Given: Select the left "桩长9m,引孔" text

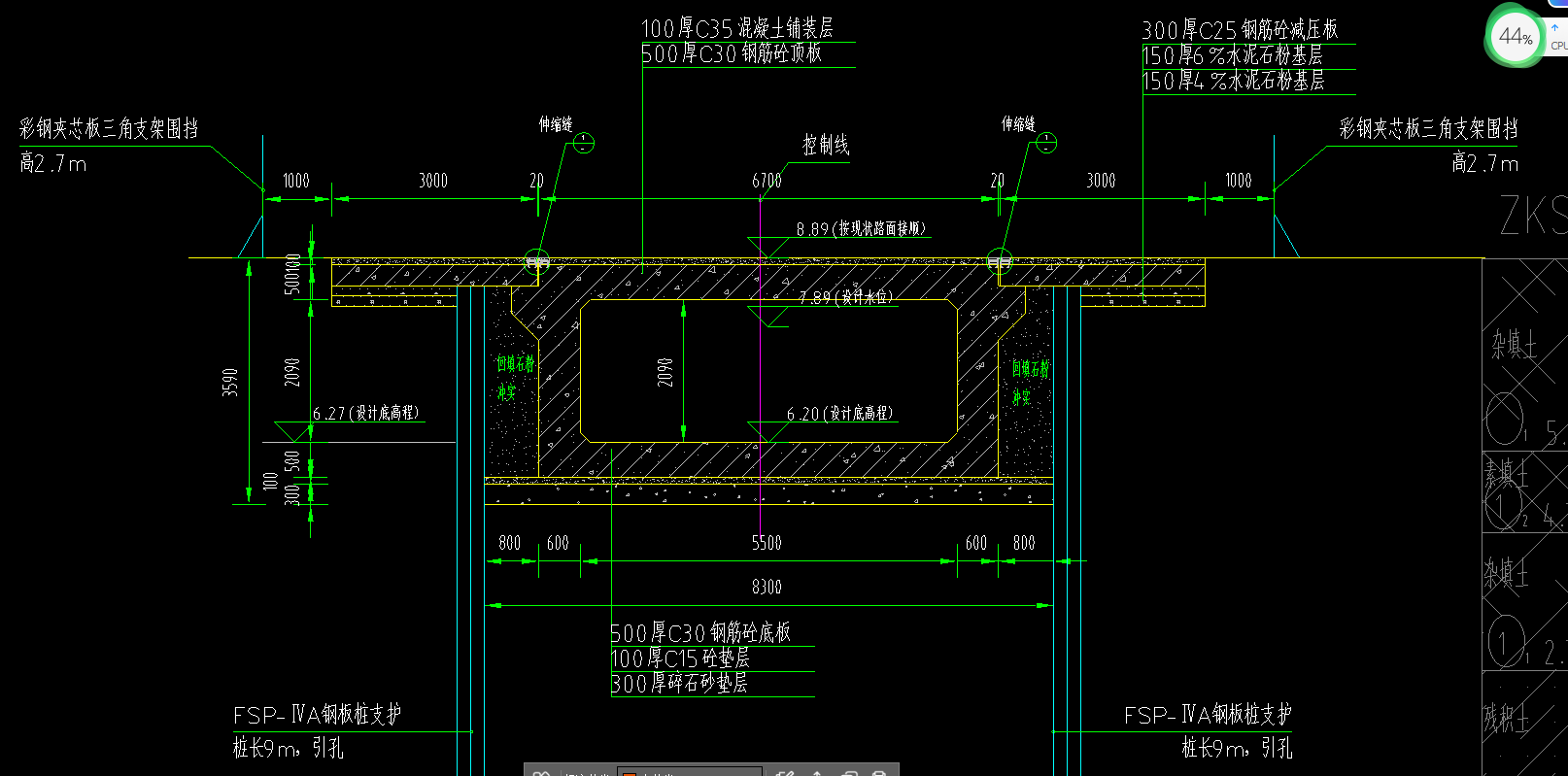Looking at the screenshot, I should pyautogui.click(x=289, y=748).
